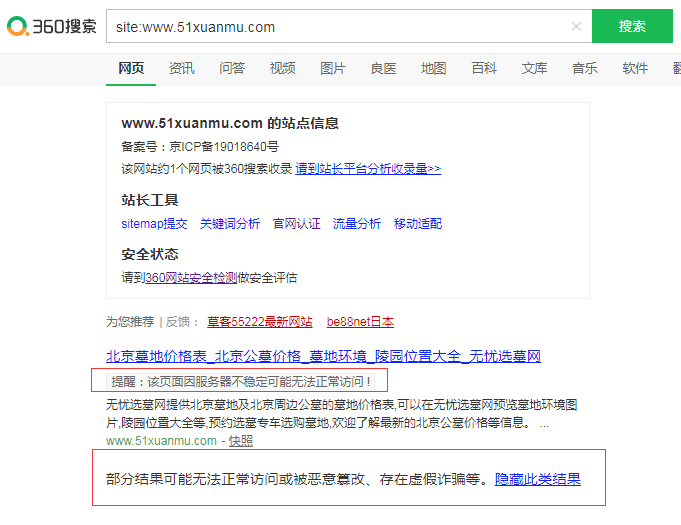681x525 pixels.
Task: Open the 关键词分析 tool link
Action: point(230,224)
